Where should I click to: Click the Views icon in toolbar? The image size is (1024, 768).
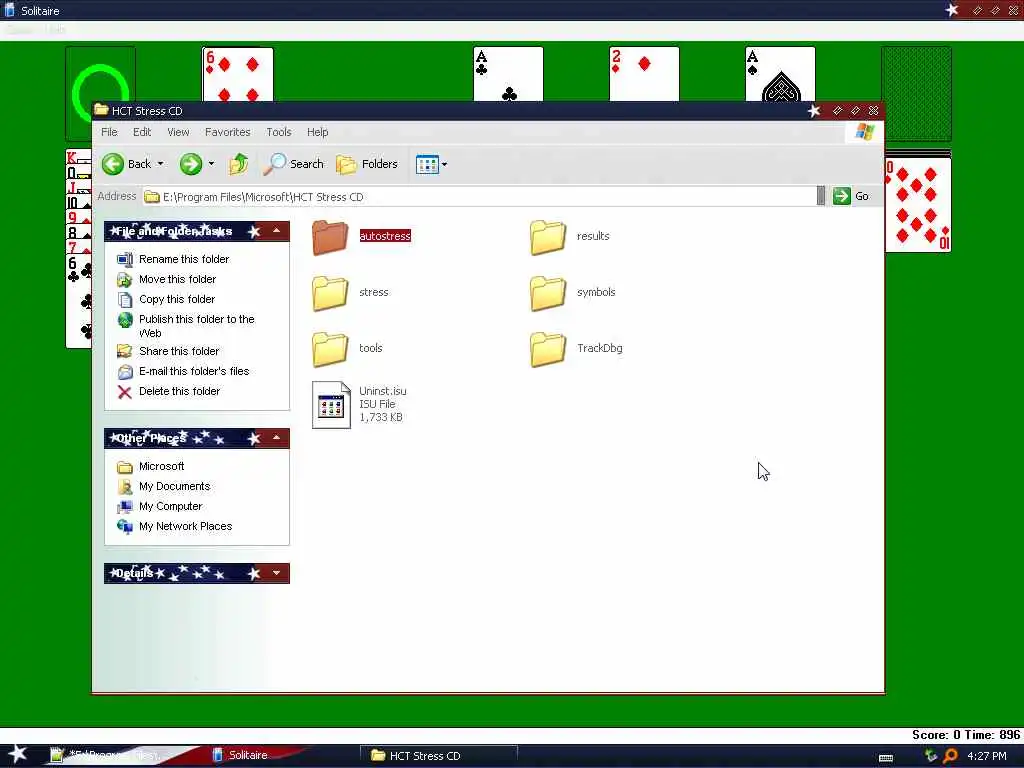(427, 165)
